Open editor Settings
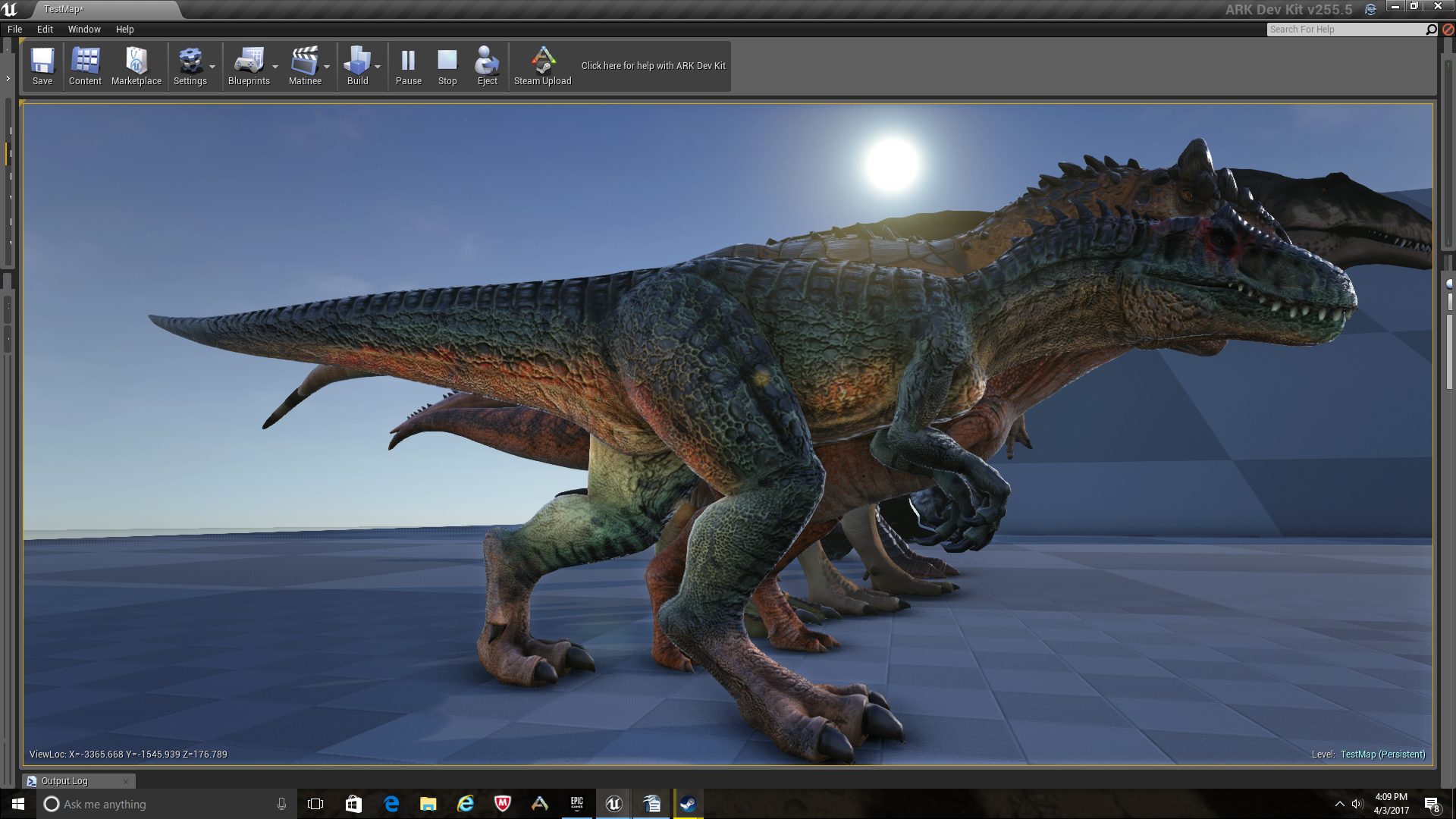The width and height of the screenshot is (1456, 819). coord(190,67)
